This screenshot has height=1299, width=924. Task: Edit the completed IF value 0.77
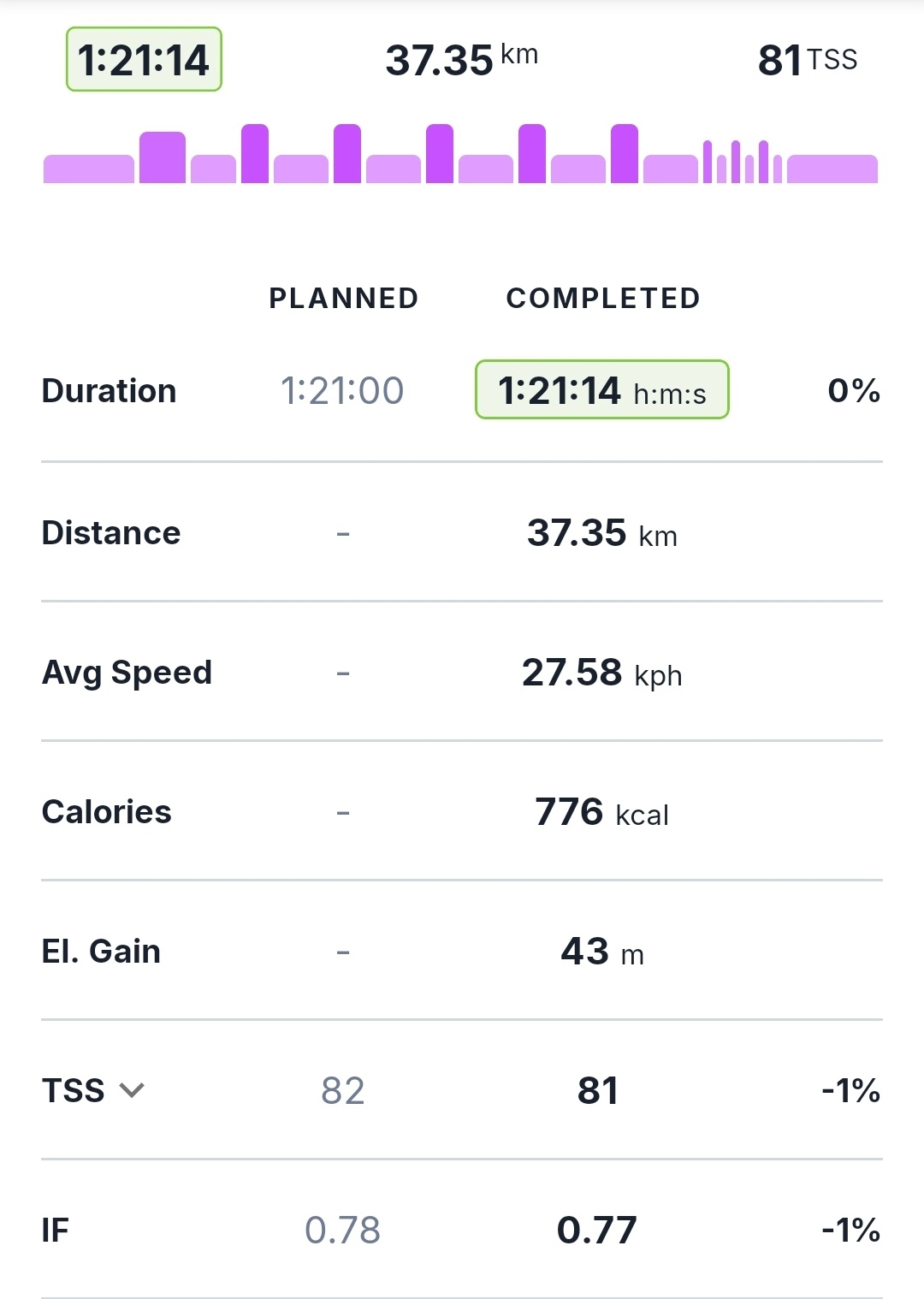[x=597, y=1231]
